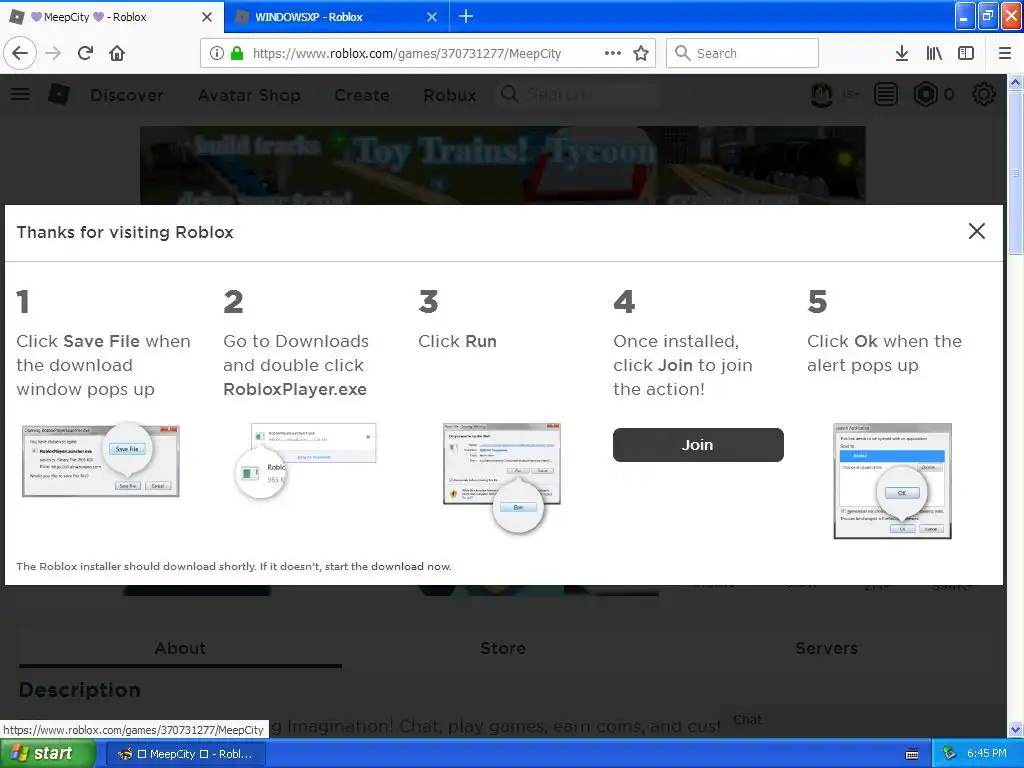Show site information icon in address bar
Viewport: 1024px width, 768px height.
click(x=216, y=54)
